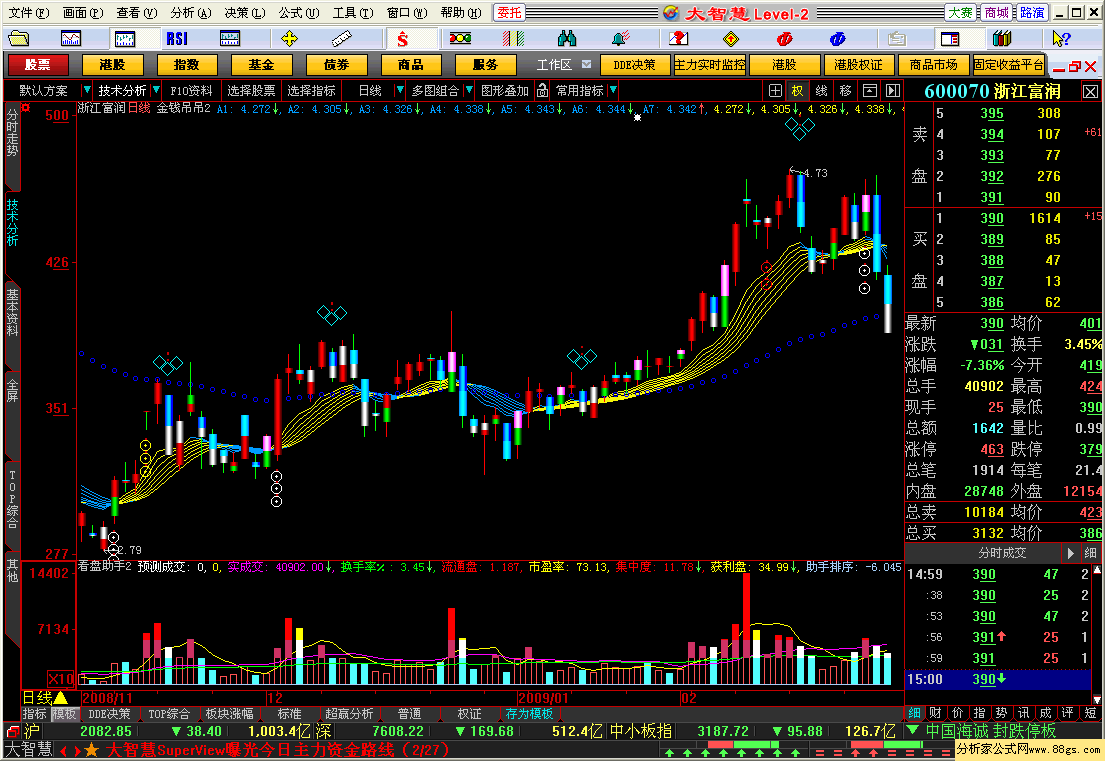Viewport: 1105px width, 761px height.
Task: Expand the 默认方案 dropdown arrow
Action: pos(87,90)
